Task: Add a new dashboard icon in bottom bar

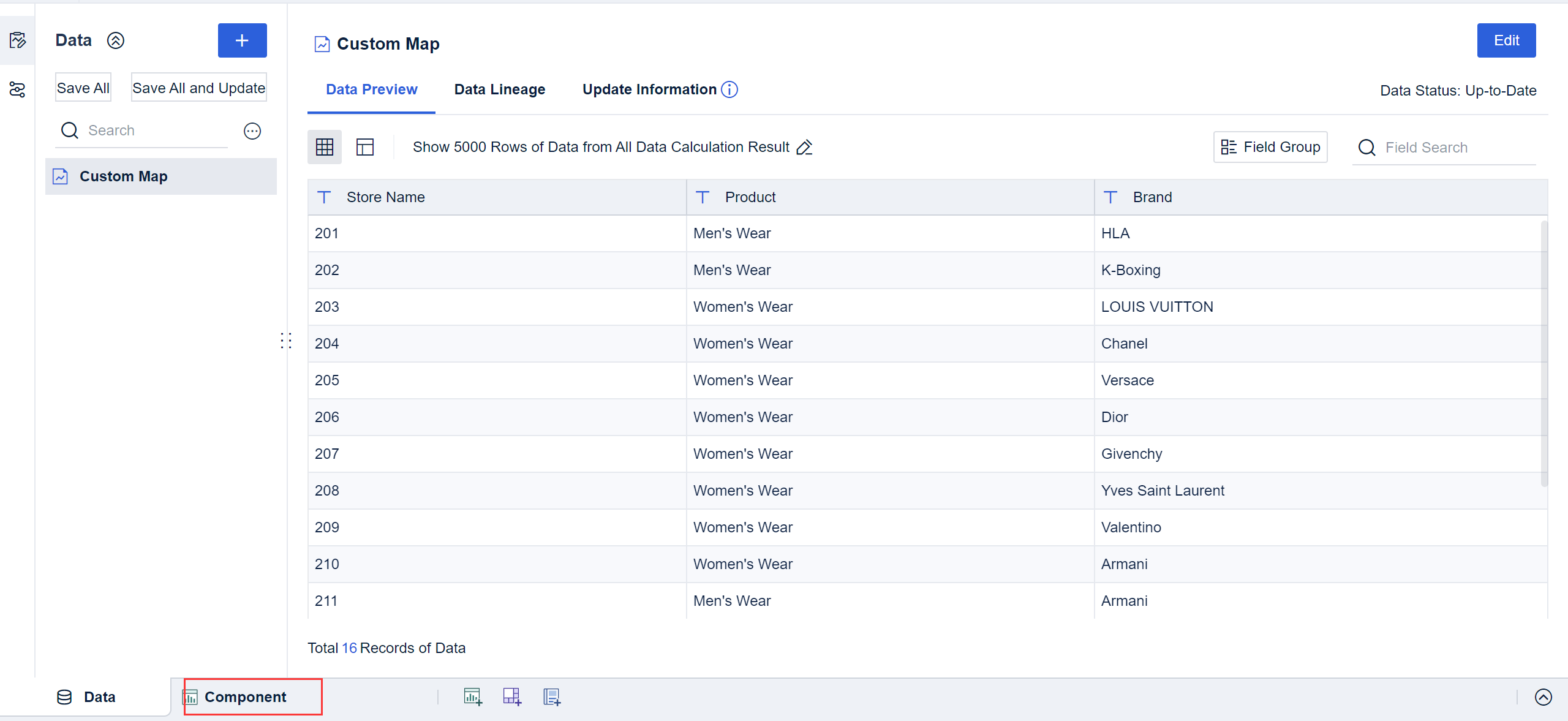Action: point(512,697)
